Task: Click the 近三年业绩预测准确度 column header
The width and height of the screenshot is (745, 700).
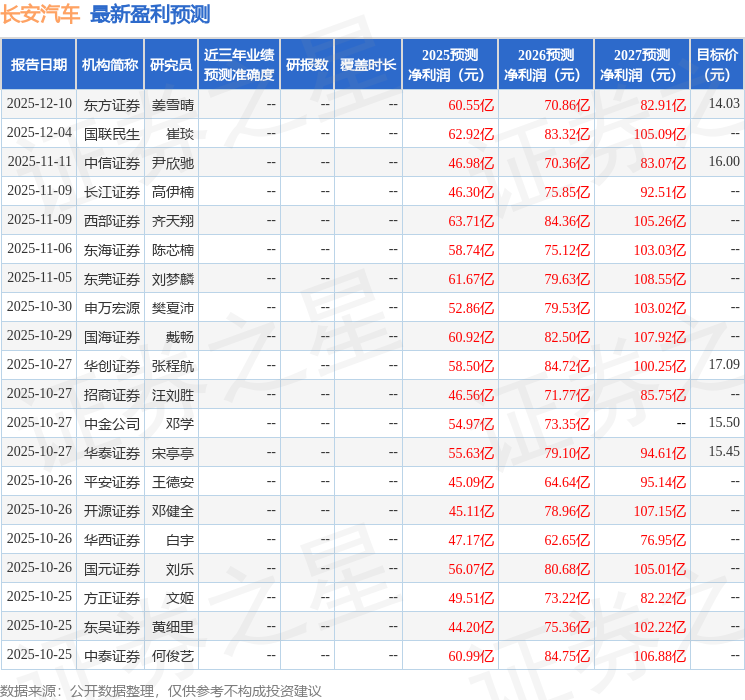Action: [238, 65]
